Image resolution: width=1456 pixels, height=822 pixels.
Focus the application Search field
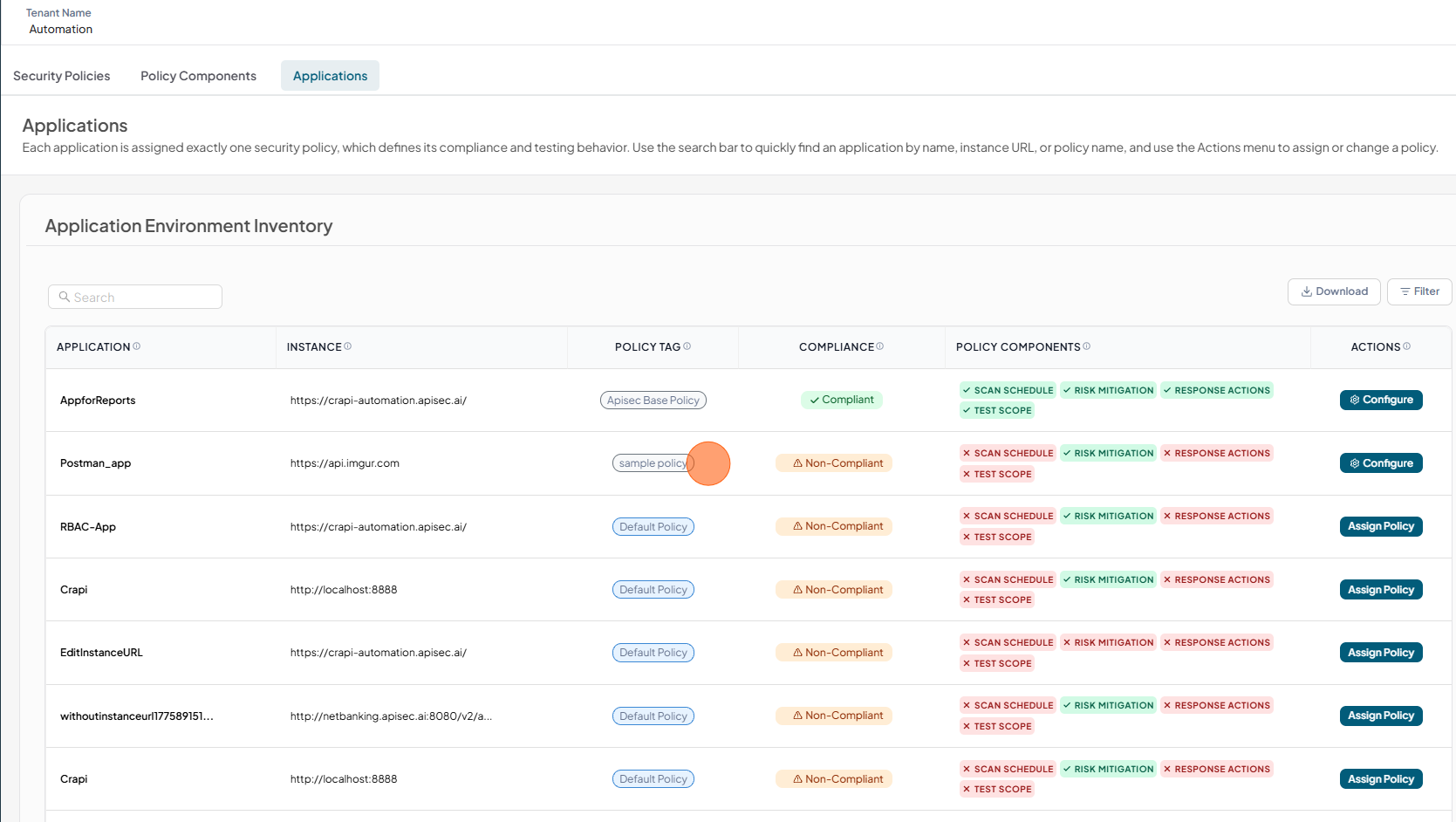coord(135,297)
